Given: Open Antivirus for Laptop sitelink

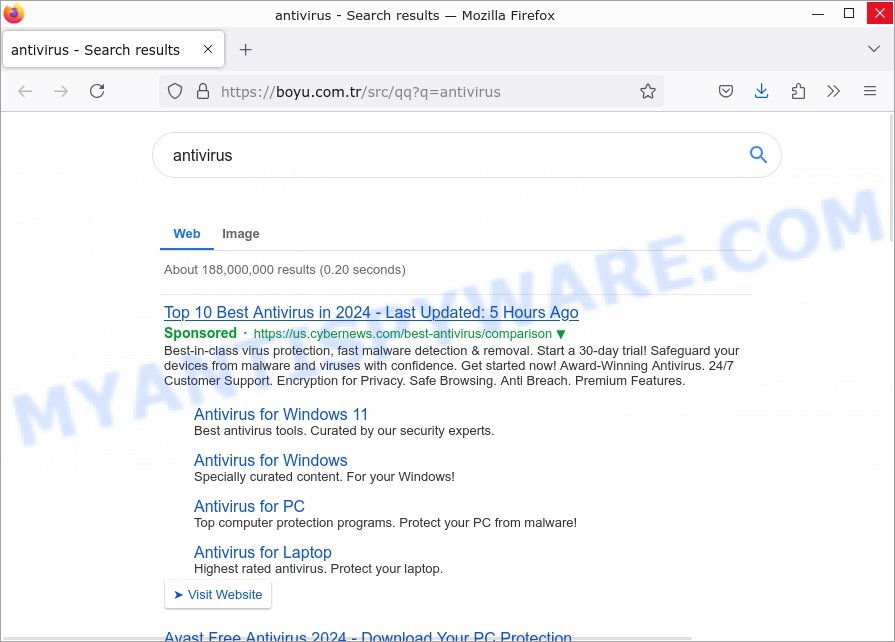Looking at the screenshot, I should 263,552.
